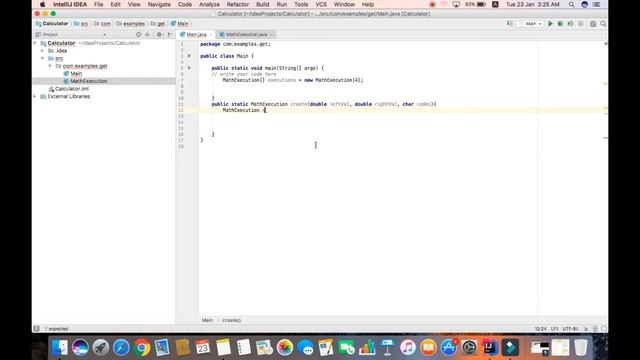This screenshot has height=360, width=640.
Task: Click the stop process icon
Action: (x=581, y=24)
